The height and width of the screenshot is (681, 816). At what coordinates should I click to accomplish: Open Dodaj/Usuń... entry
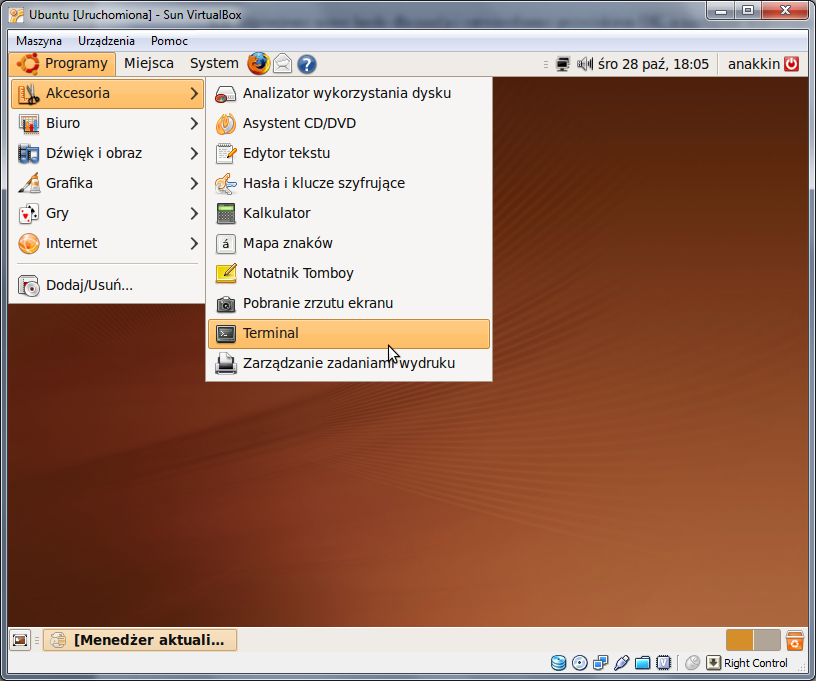pos(107,286)
